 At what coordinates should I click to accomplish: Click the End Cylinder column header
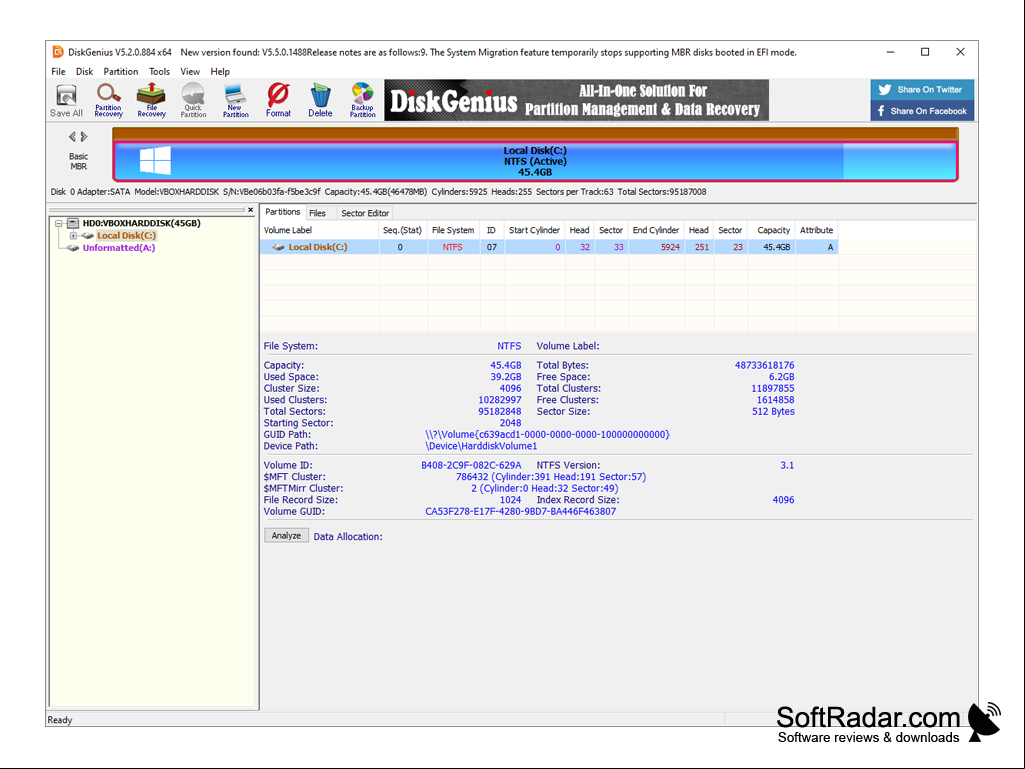pos(656,230)
